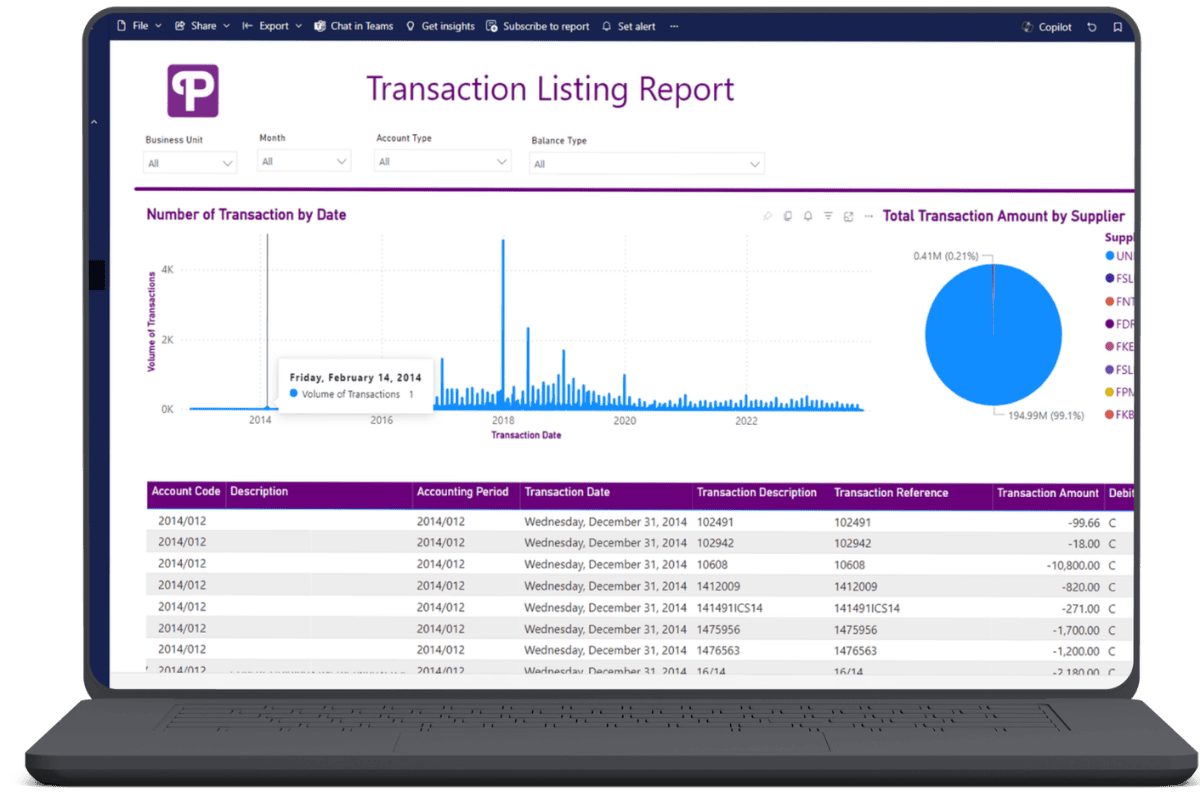Screen dimensions: 1200x804
Task: Click the -271.00 transaction amount cell
Action: (1079, 608)
